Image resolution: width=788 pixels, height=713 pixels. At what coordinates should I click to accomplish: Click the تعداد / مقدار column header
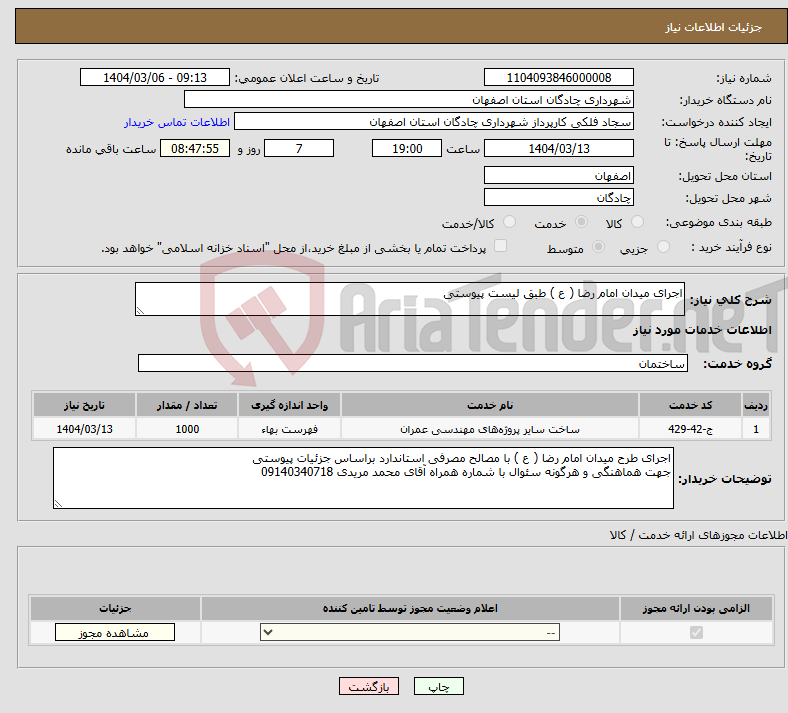(x=187, y=405)
